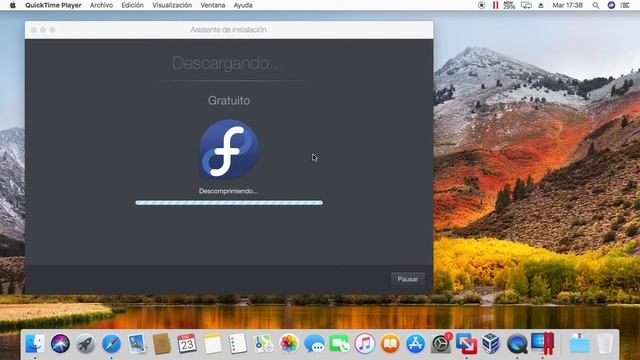The image size is (640, 360).
Task: Launch Siri from the Dock
Action: point(60,343)
